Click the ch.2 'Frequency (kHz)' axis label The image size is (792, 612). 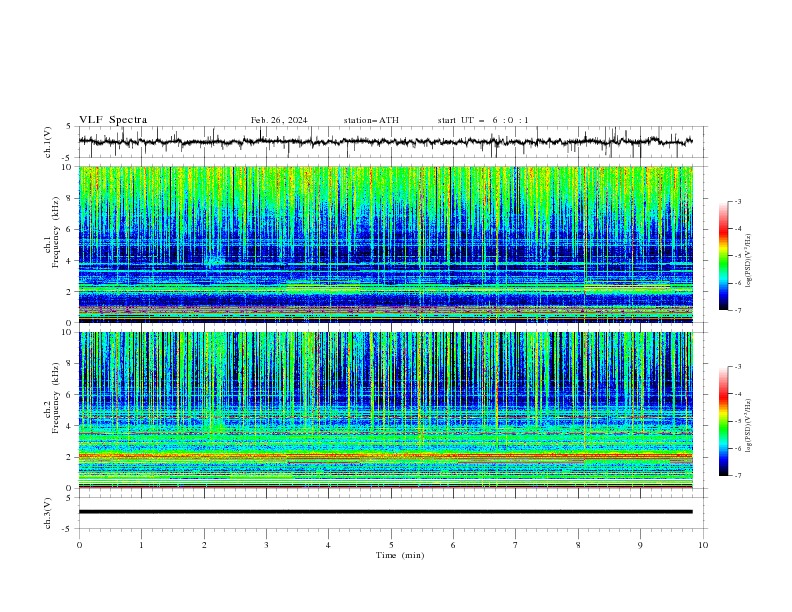pyautogui.click(x=56, y=397)
